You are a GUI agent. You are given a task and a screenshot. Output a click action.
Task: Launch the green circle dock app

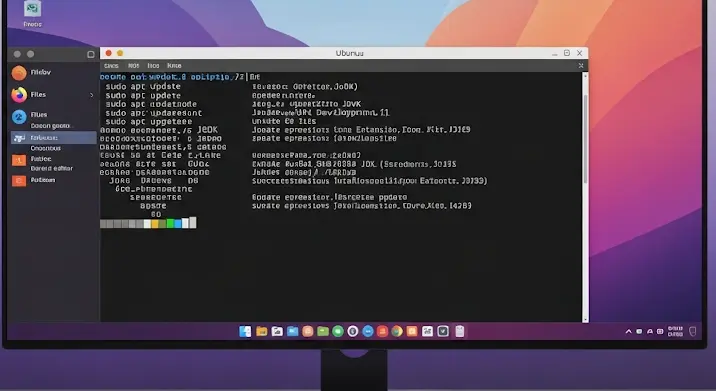click(x=338, y=331)
